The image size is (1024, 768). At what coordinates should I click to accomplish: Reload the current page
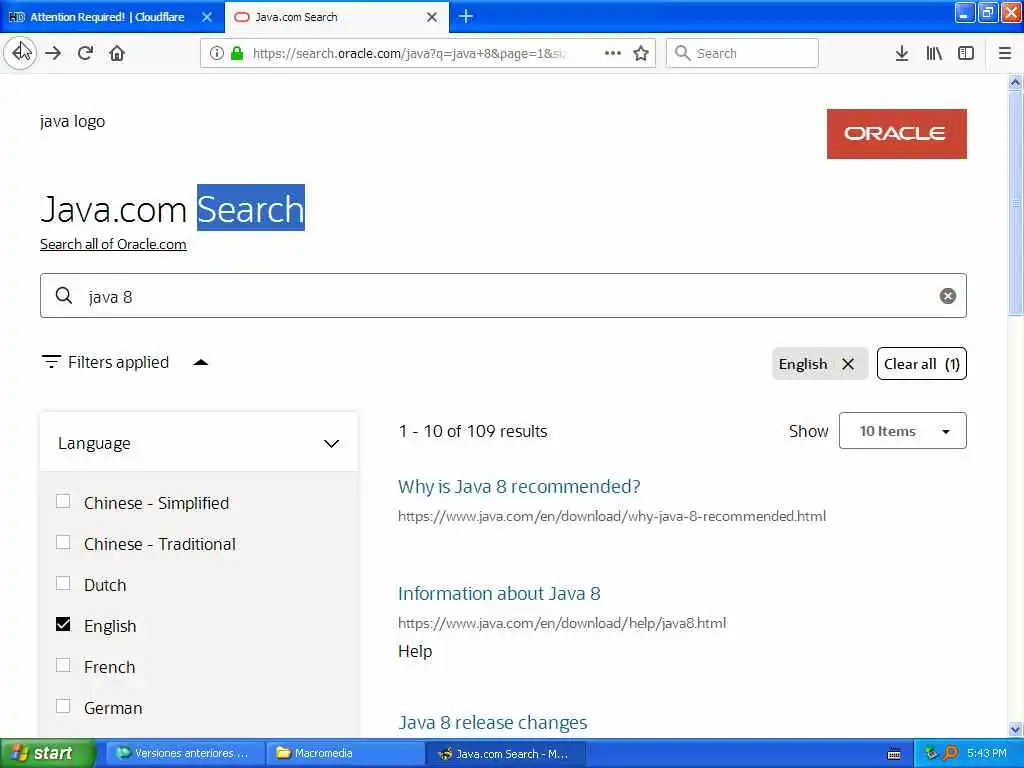86,54
